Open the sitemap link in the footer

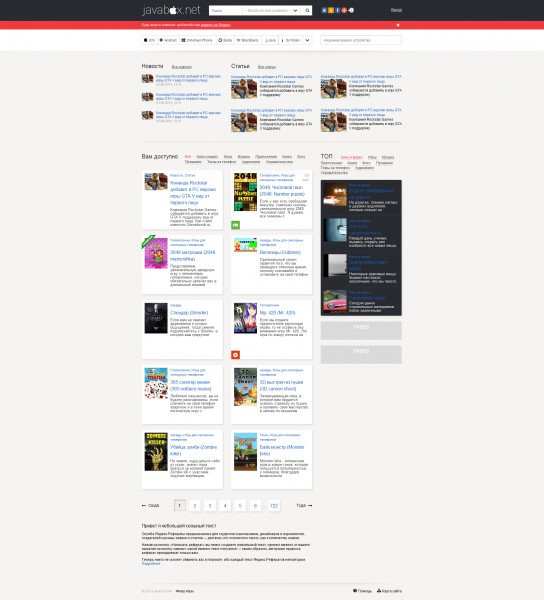(x=389, y=591)
